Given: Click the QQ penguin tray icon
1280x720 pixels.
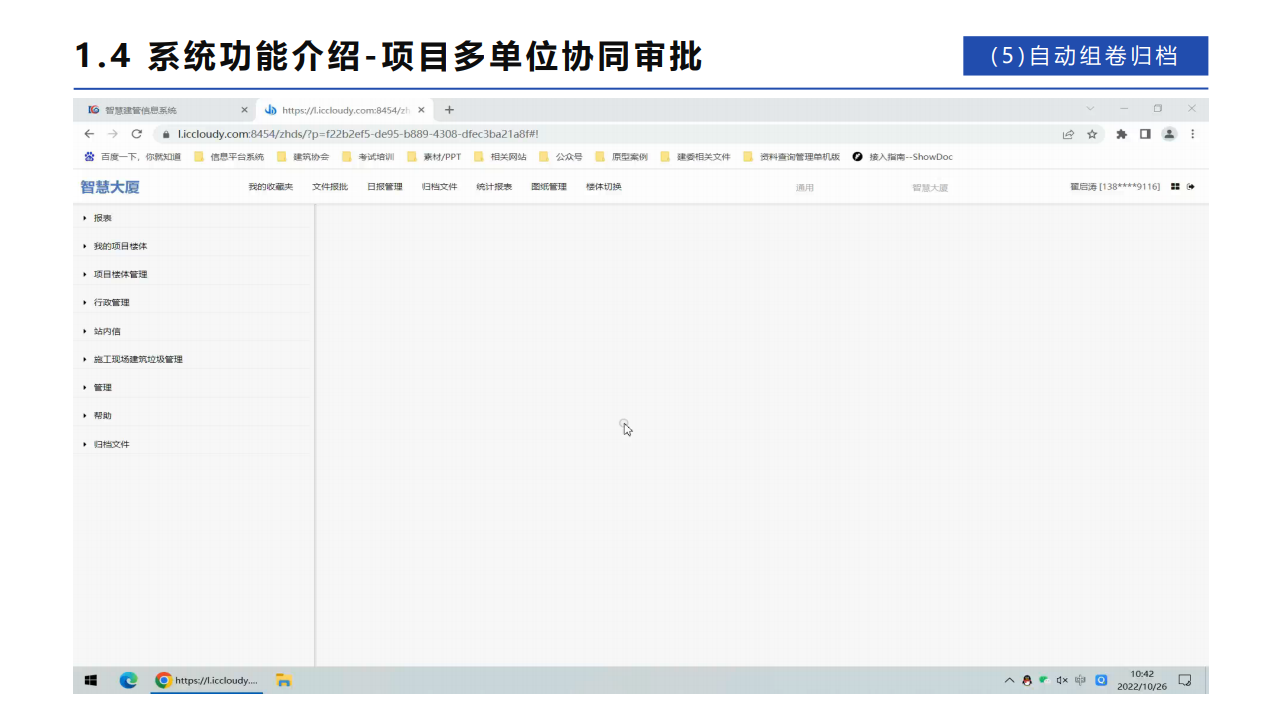Looking at the screenshot, I should pyautogui.click(x=1027, y=680).
